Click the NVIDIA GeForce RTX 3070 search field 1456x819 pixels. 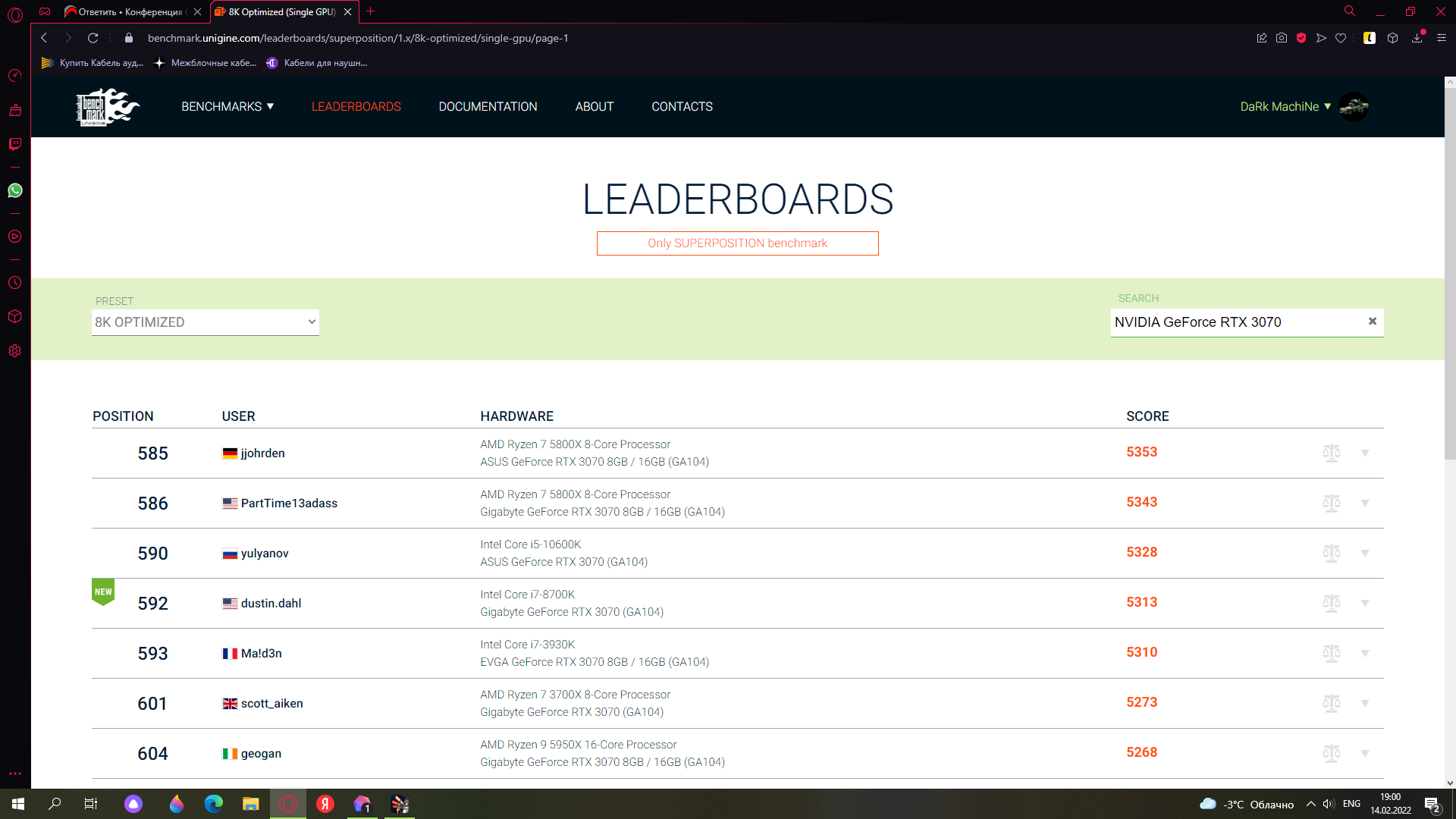click(1236, 322)
